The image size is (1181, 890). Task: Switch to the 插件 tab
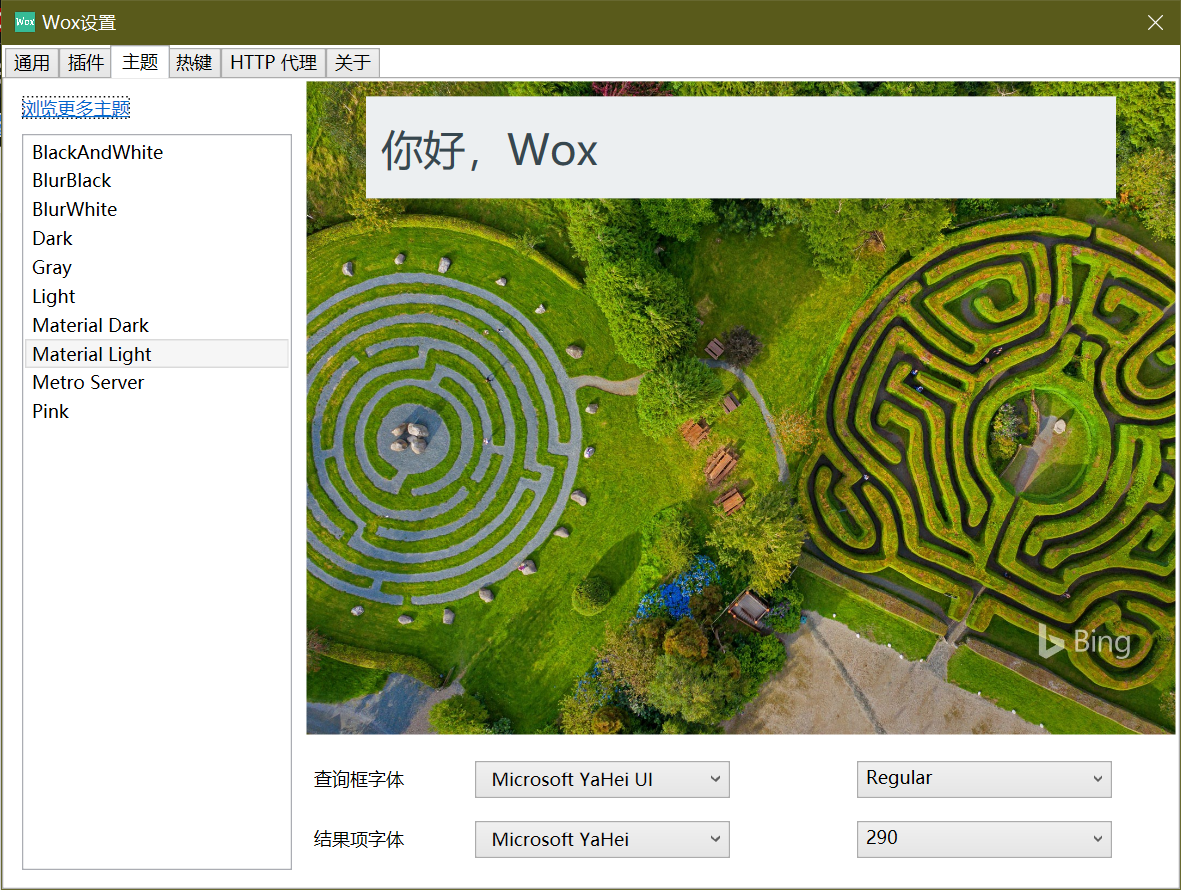(x=86, y=62)
